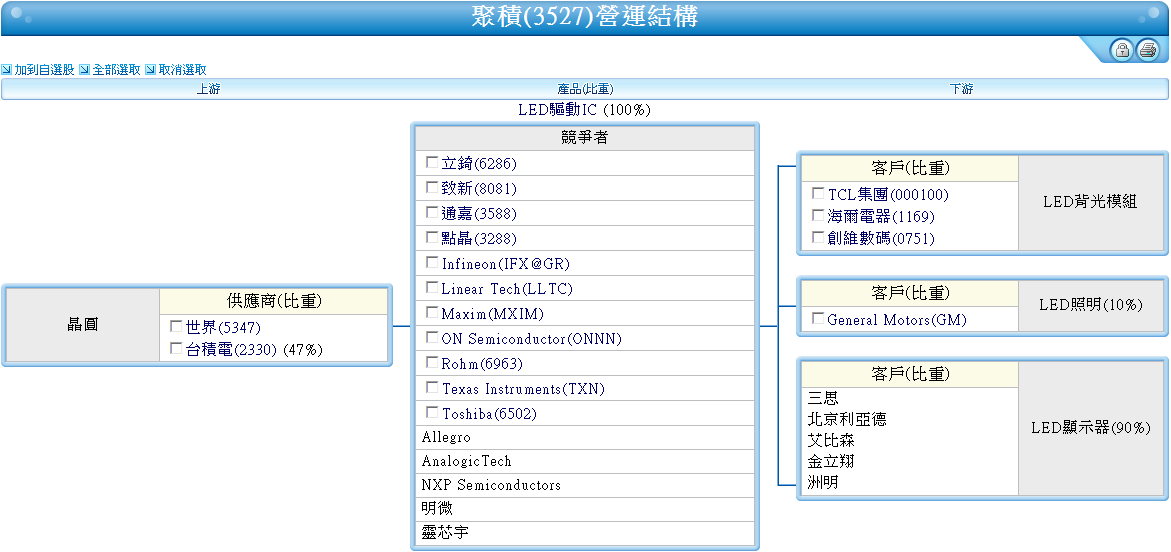Open the TCL集團(000100) customer link
The width and height of the screenshot is (1171, 552).
888,195
